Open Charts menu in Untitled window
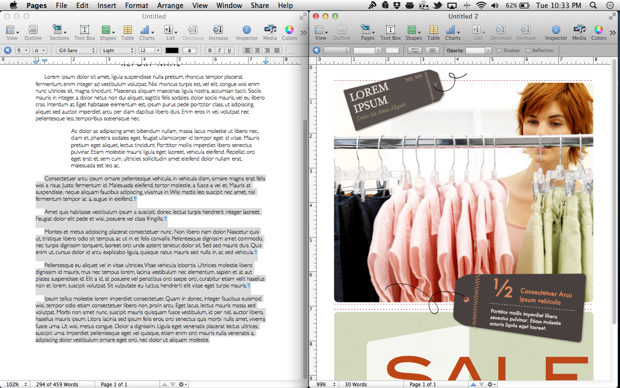This screenshot has width=620, height=388. pyautogui.click(x=146, y=32)
